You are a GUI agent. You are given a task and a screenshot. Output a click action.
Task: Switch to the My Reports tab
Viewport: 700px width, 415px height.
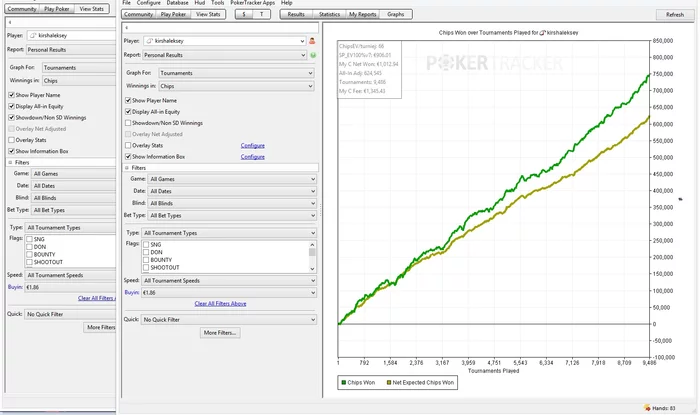[x=362, y=14]
